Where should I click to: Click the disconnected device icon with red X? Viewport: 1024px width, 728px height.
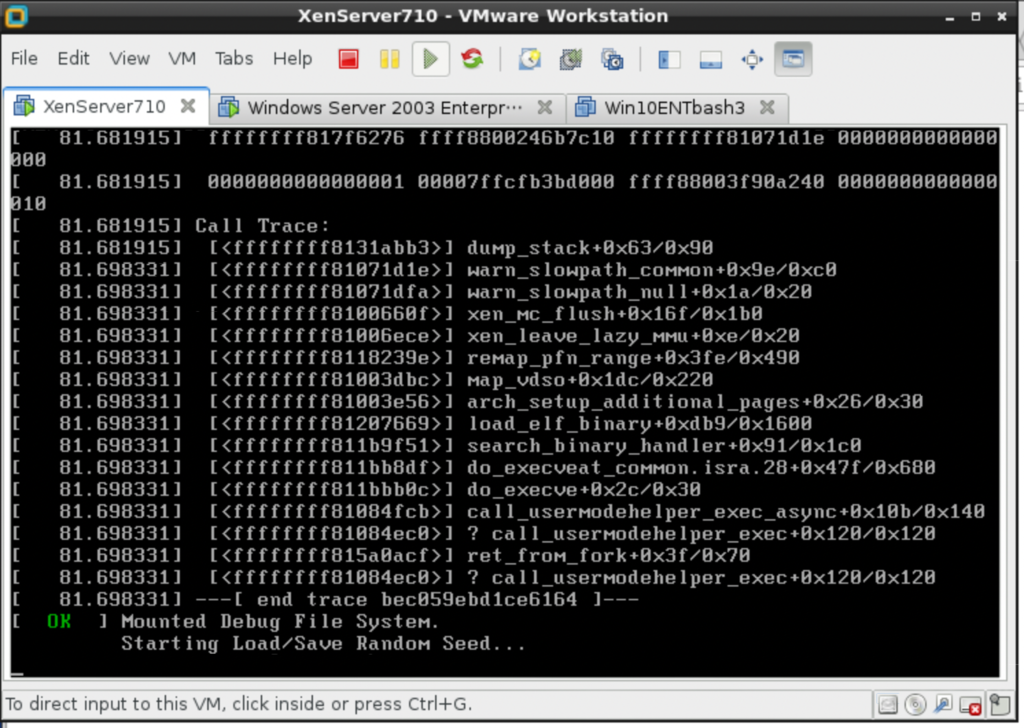(970, 705)
